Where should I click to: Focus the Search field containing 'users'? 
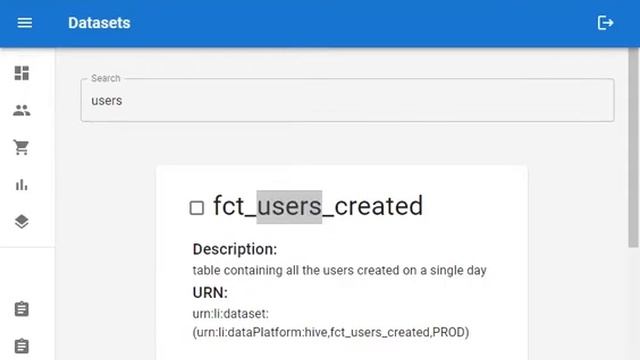click(x=347, y=100)
